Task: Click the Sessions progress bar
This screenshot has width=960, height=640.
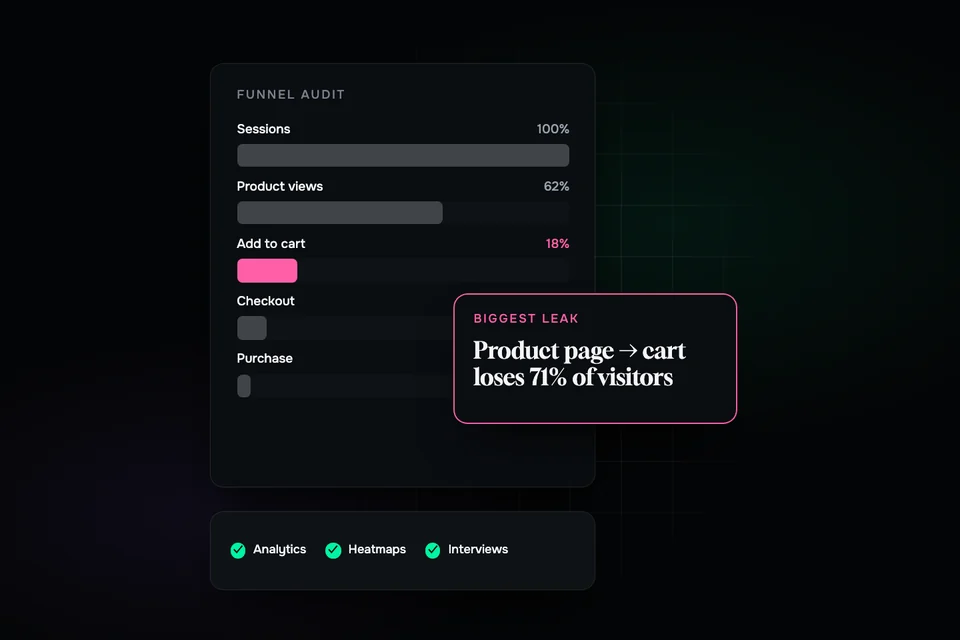Action: (403, 156)
